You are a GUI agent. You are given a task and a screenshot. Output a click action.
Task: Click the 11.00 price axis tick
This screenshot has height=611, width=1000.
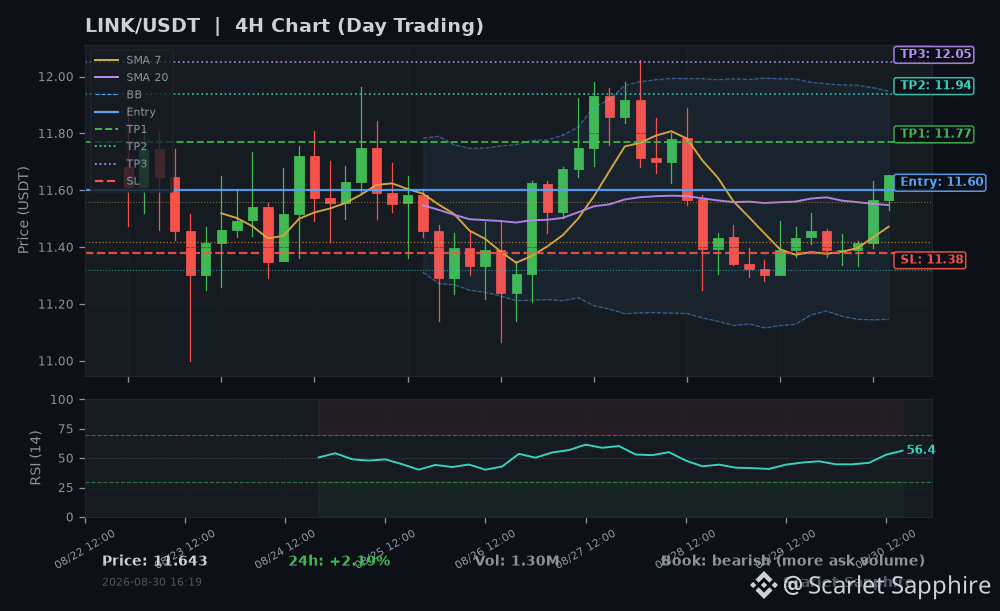pos(55,362)
